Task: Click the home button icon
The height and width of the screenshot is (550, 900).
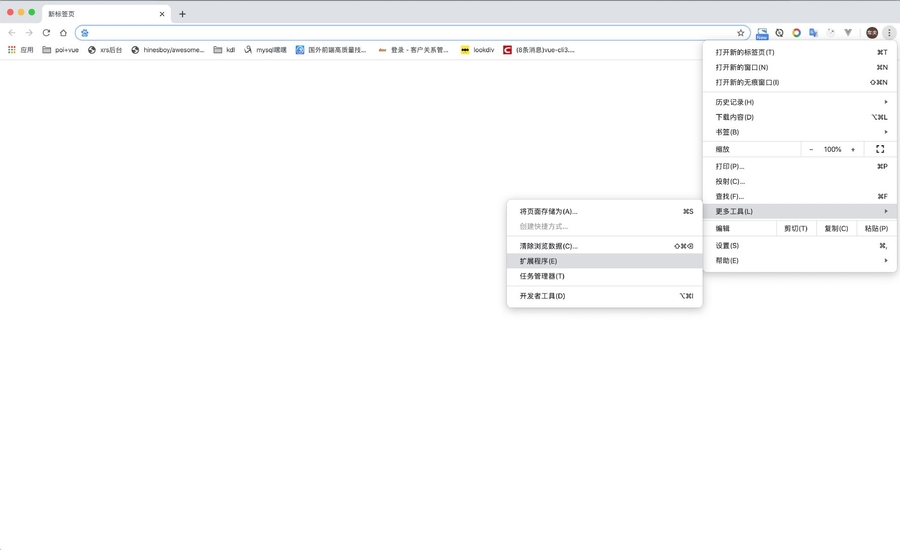Action: coord(63,32)
